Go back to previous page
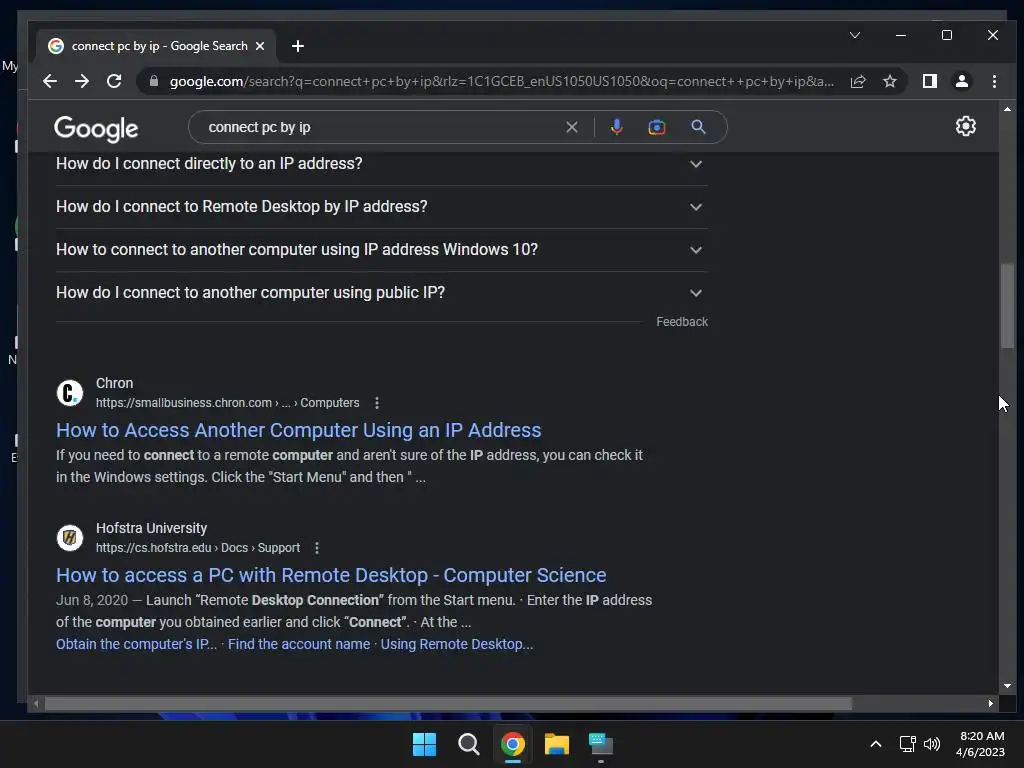 (50, 81)
